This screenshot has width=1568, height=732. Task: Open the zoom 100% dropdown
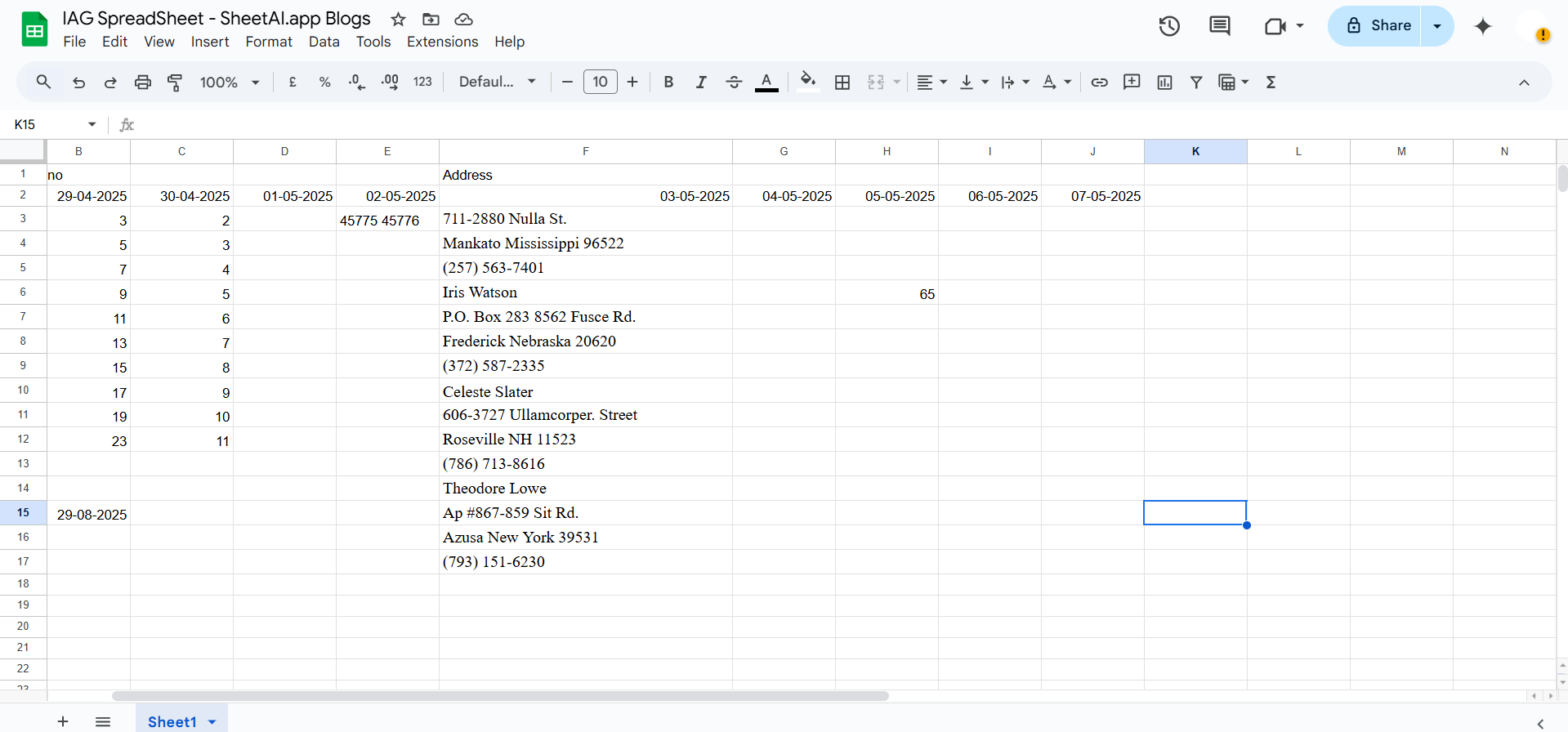pyautogui.click(x=230, y=82)
